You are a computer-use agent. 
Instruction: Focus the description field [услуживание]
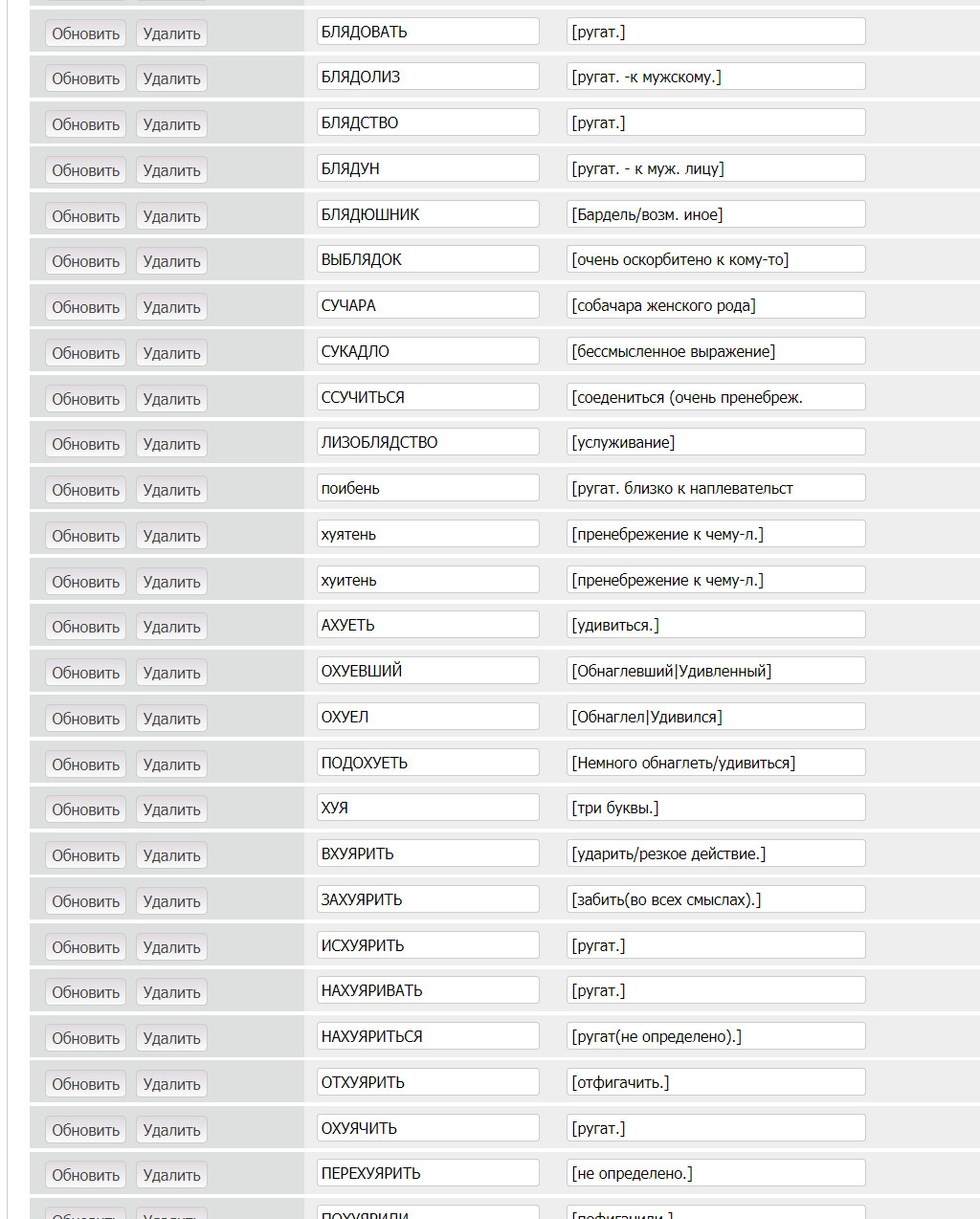[716, 442]
